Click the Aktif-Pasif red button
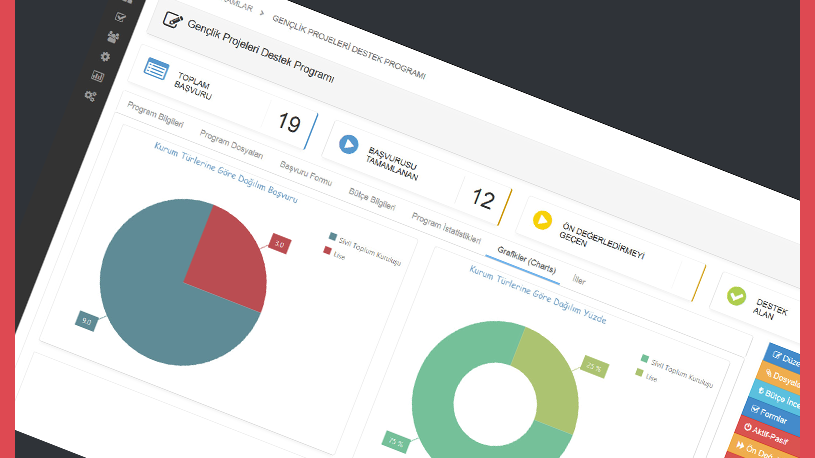This screenshot has width=815, height=458. (x=766, y=434)
